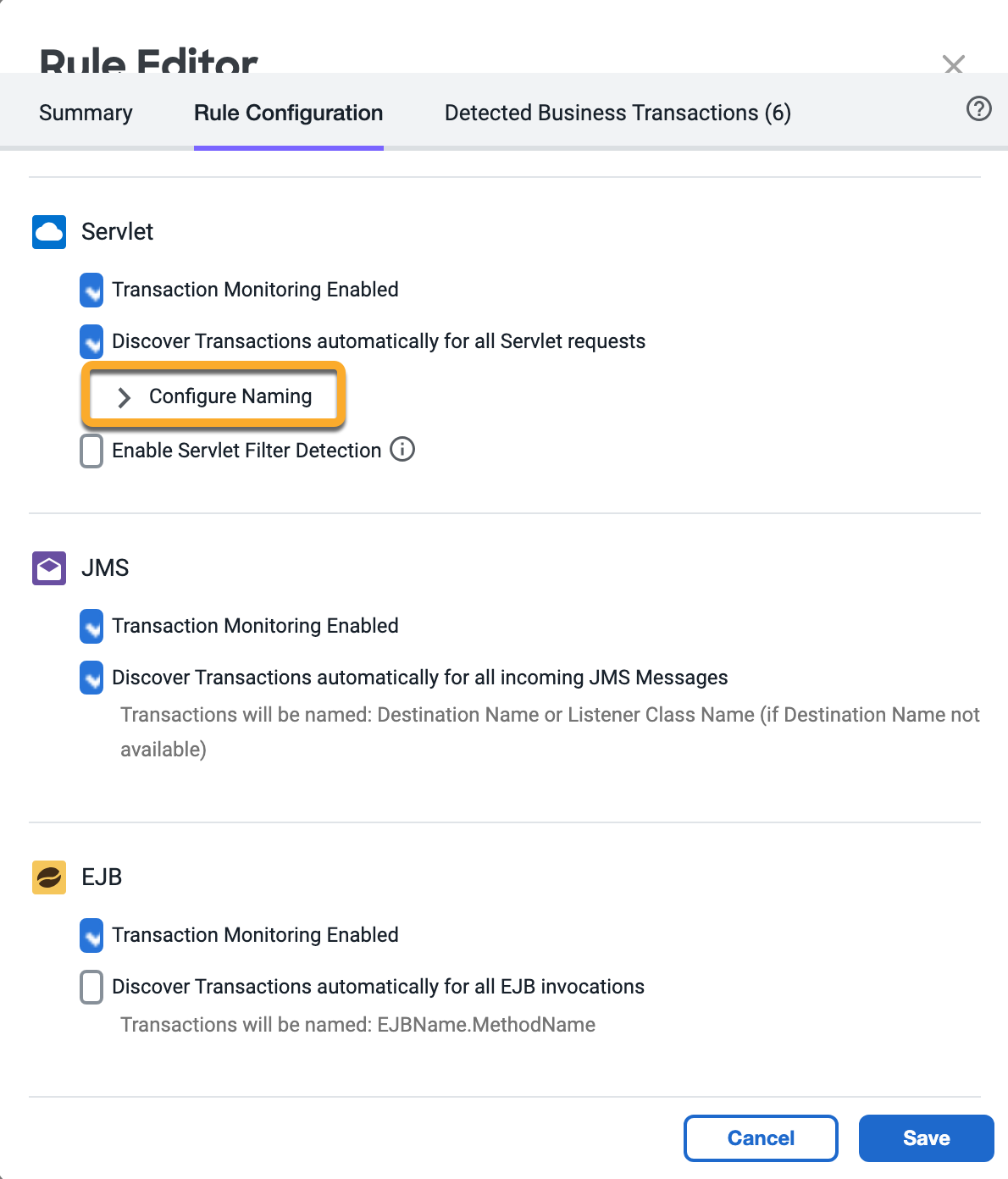Viewport: 1008px width, 1179px height.
Task: Close the Rule Editor dialog
Action: click(954, 64)
